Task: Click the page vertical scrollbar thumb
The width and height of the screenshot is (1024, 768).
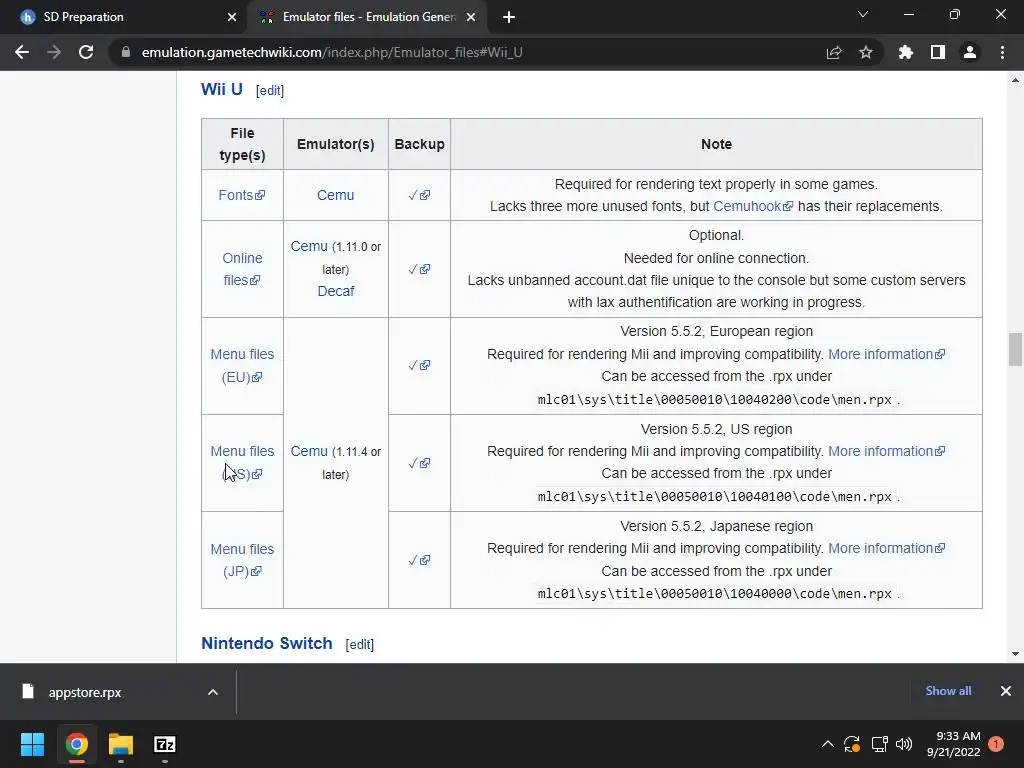Action: [x=1015, y=350]
